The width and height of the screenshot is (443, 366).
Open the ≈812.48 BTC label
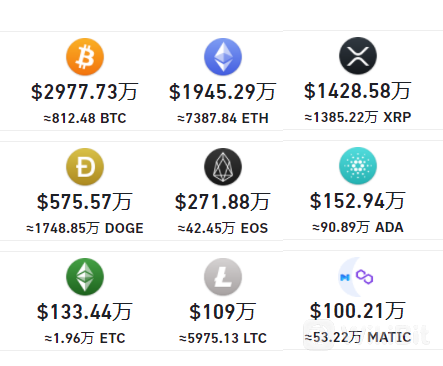(85, 118)
